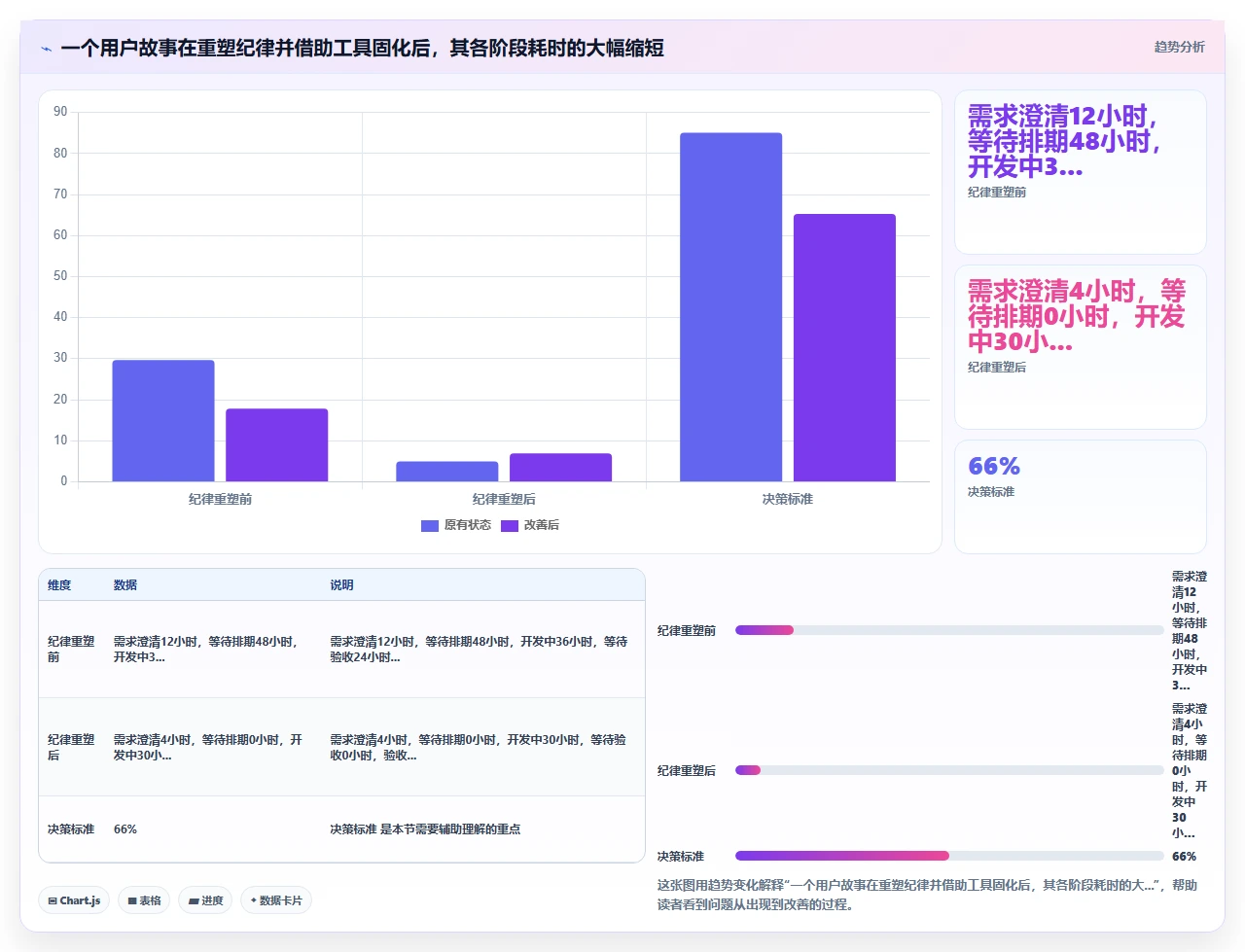The image size is (1245, 952).
Task: Open the pink 纪律重塑后 data card
Action: 1081,347
